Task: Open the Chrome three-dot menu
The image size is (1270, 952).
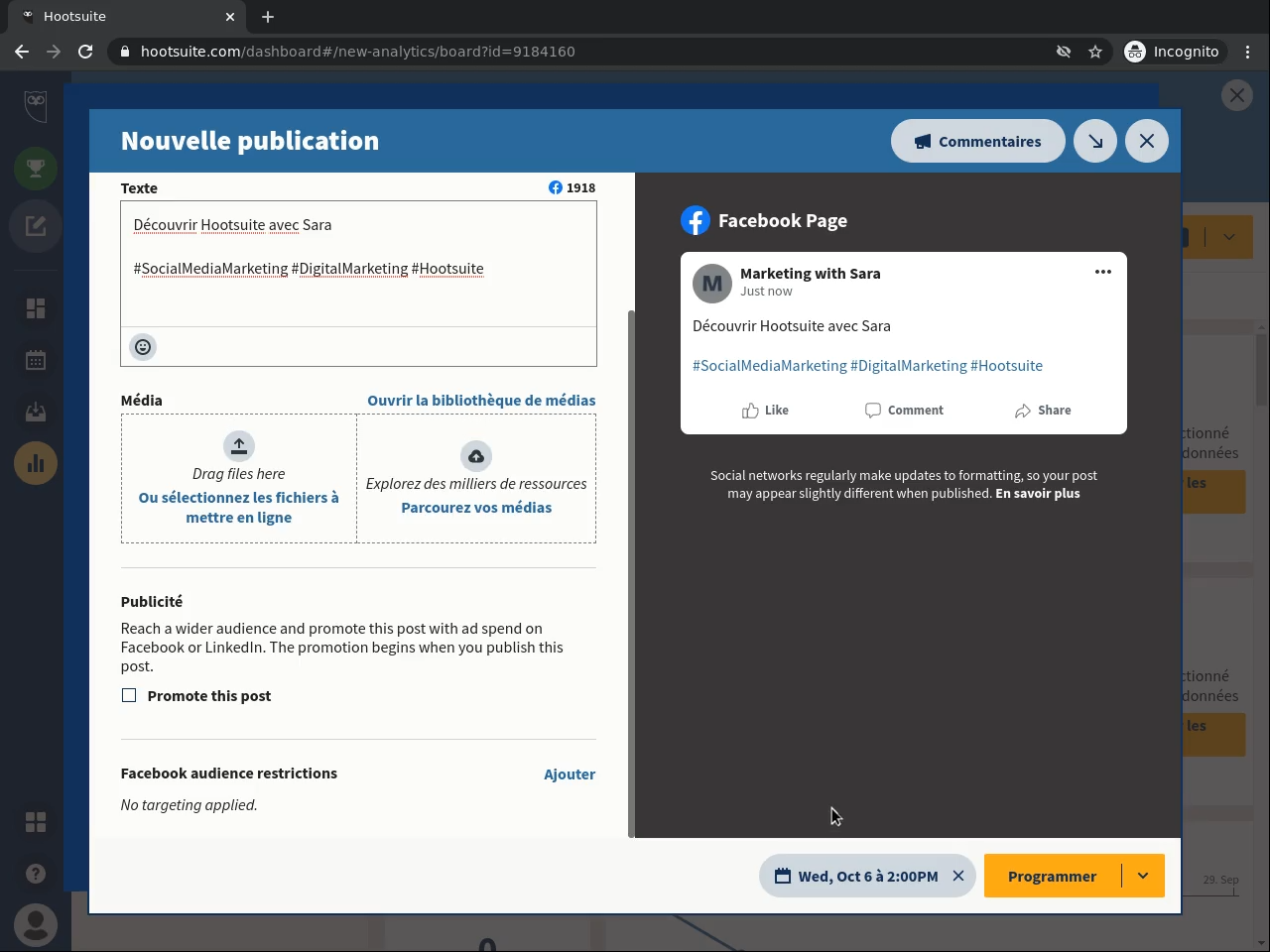Action: pyautogui.click(x=1248, y=52)
